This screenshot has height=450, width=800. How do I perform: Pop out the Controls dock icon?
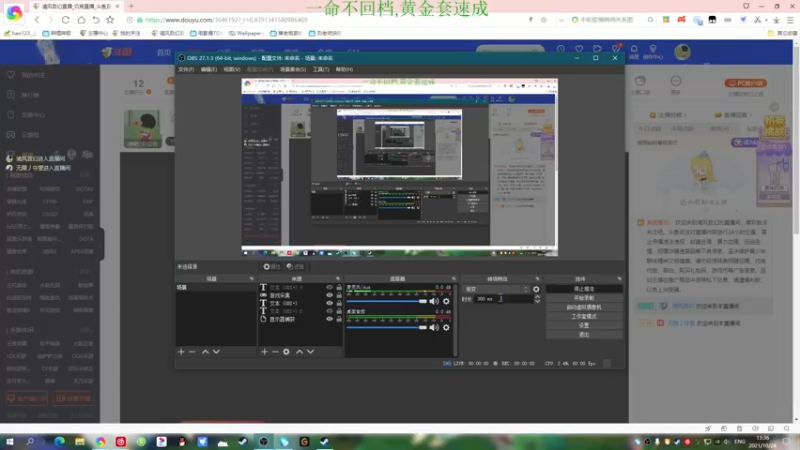coord(619,279)
